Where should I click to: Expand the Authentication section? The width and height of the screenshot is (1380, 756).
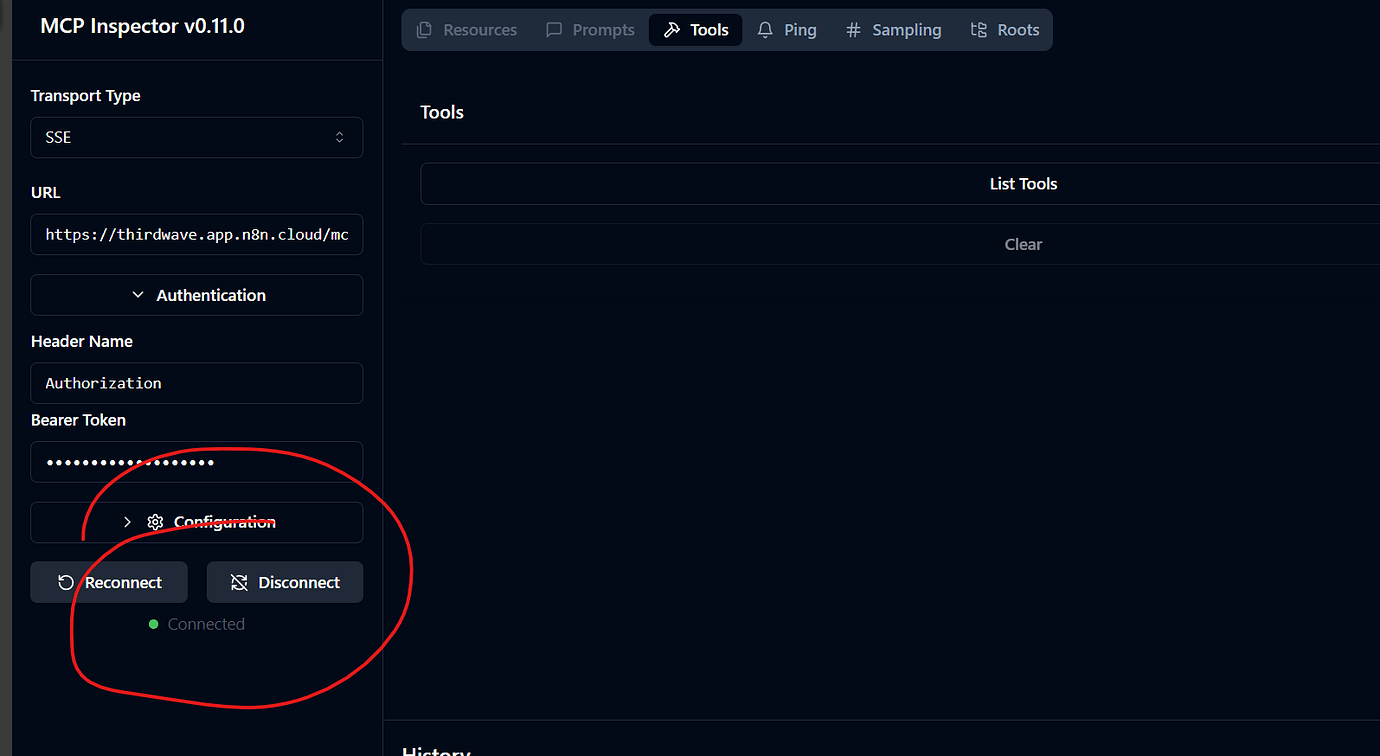[x=196, y=294]
